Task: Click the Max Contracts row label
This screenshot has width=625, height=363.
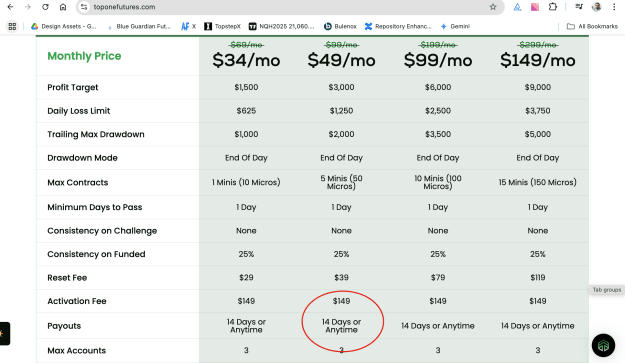Action: (78, 182)
